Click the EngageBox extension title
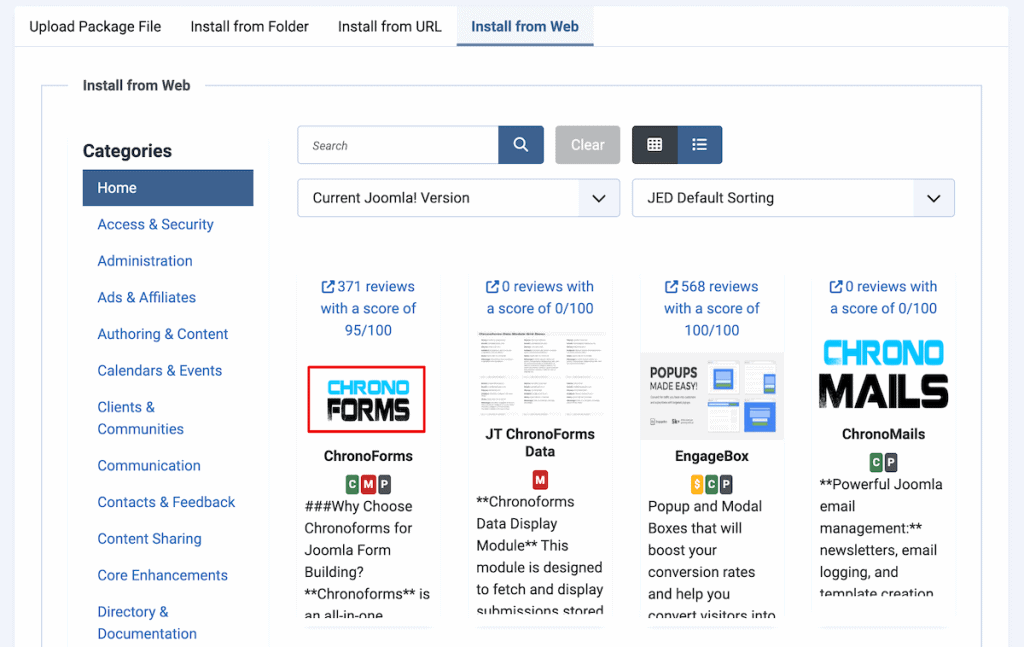 712,456
